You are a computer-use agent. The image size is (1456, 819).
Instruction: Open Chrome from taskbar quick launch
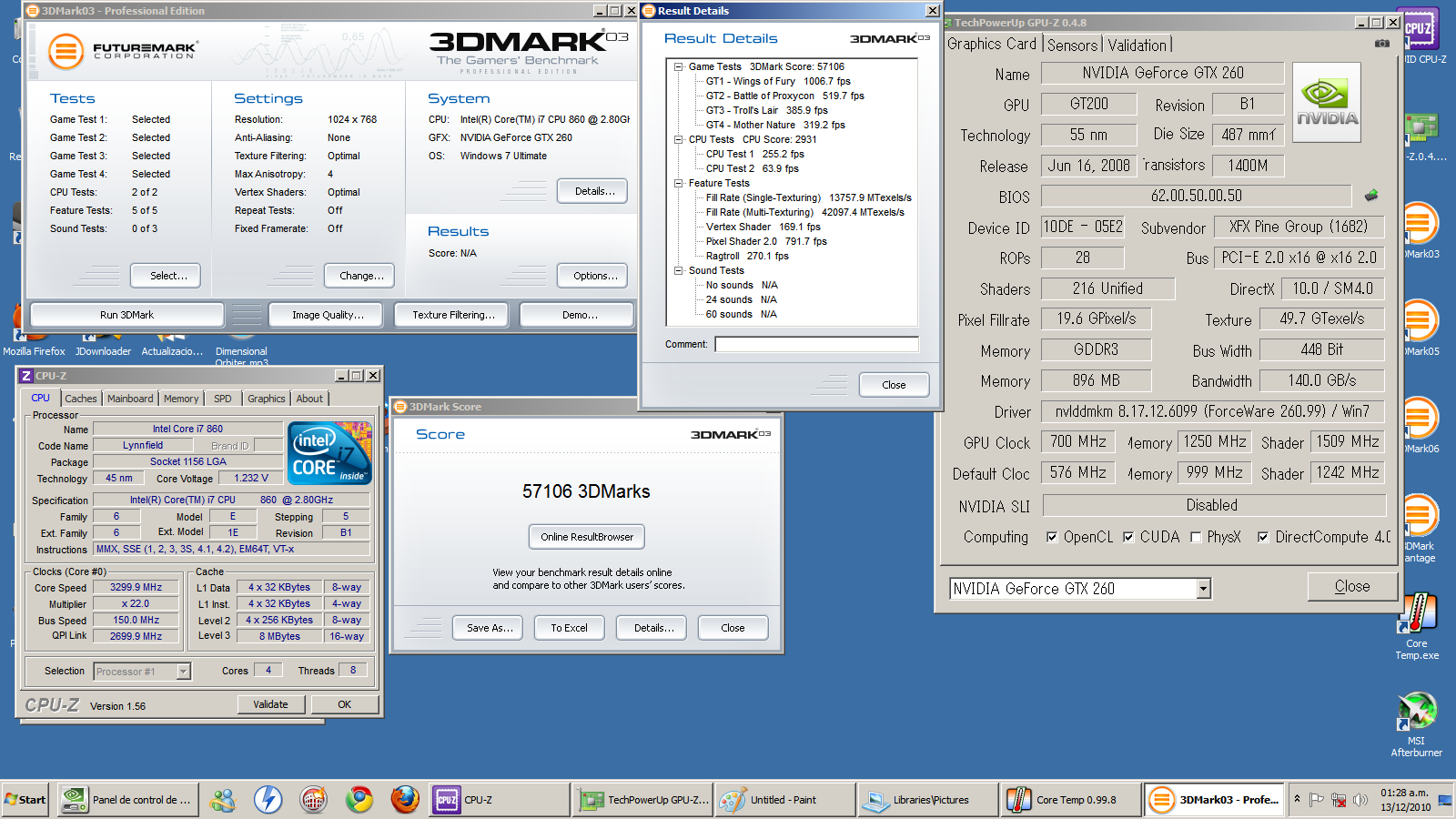[x=359, y=800]
